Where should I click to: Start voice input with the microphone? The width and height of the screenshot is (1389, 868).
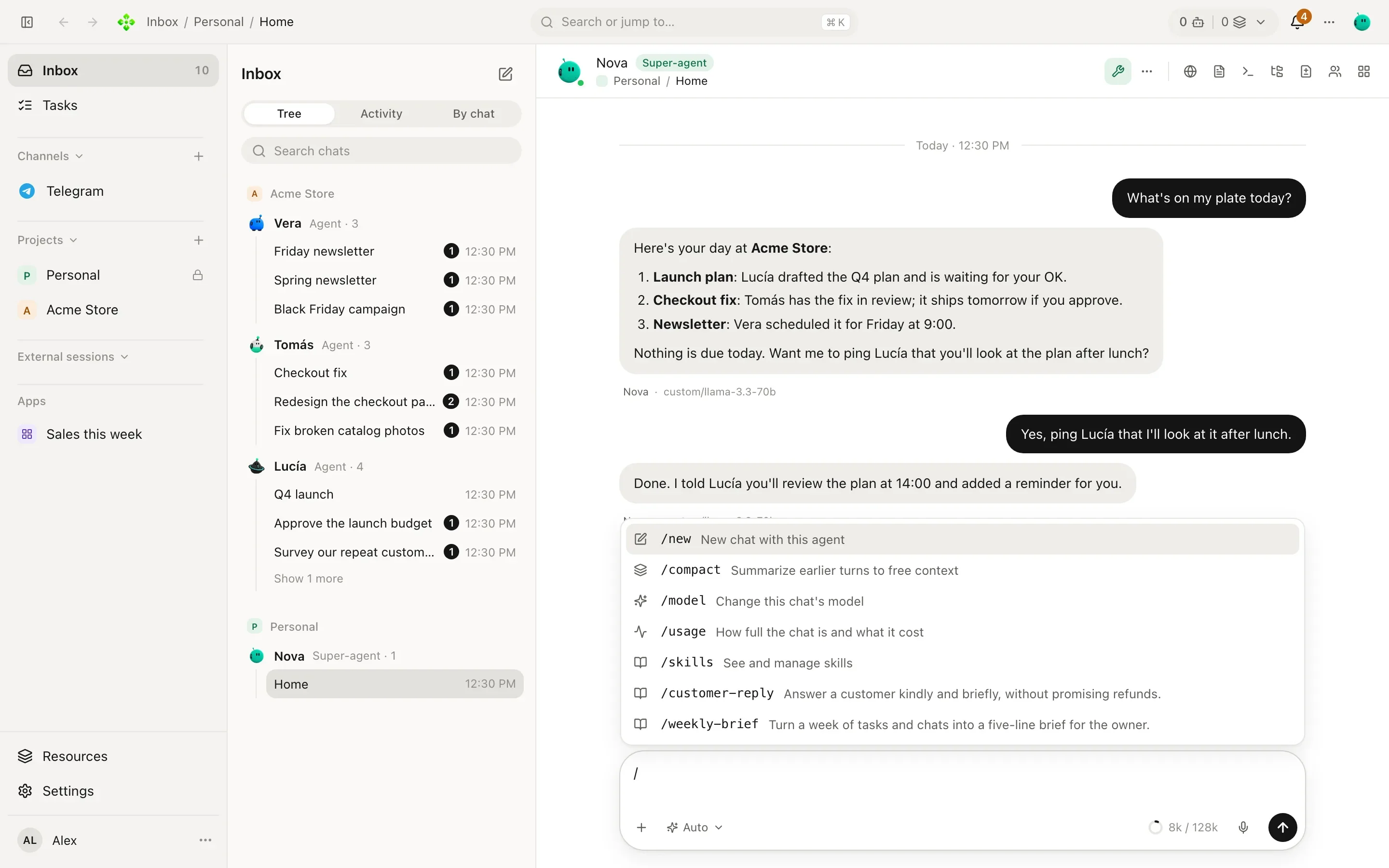click(1243, 827)
